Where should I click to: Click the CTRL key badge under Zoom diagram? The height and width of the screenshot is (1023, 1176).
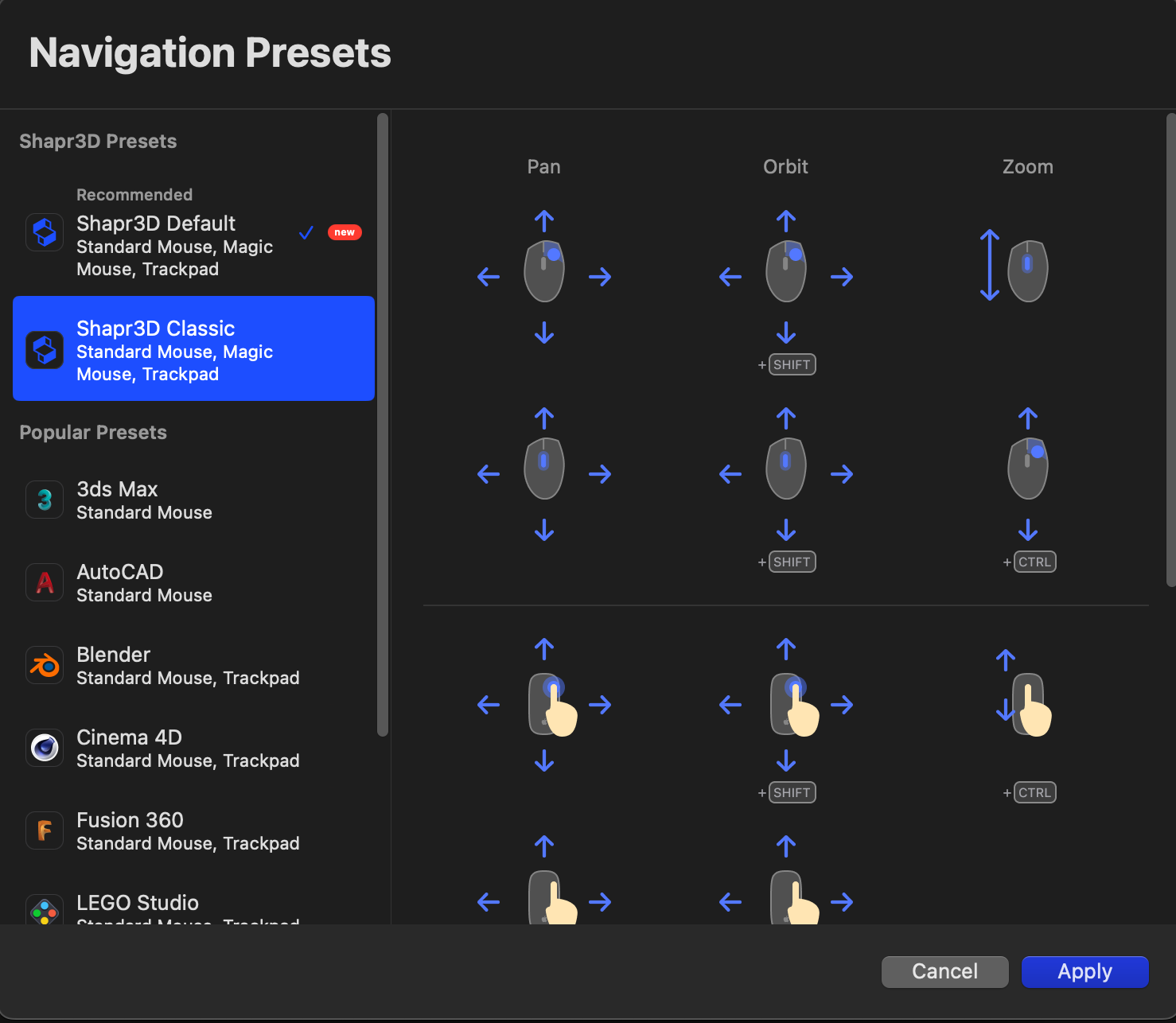pos(1034,562)
